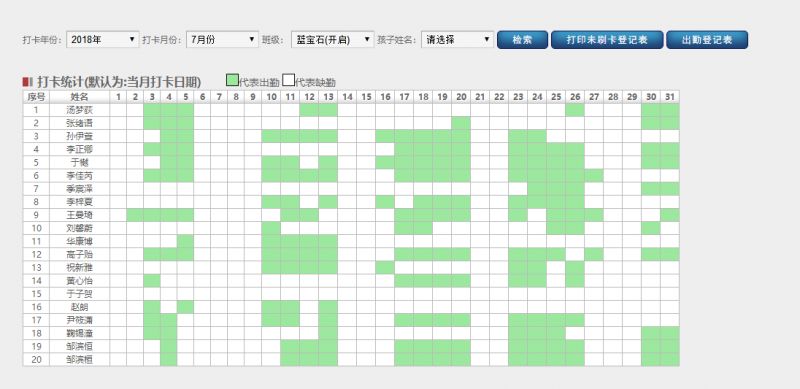The width and height of the screenshot is (800, 389).
Task: Click the red marker icon beside 打卡统计
Action: pyautogui.click(x=27, y=82)
